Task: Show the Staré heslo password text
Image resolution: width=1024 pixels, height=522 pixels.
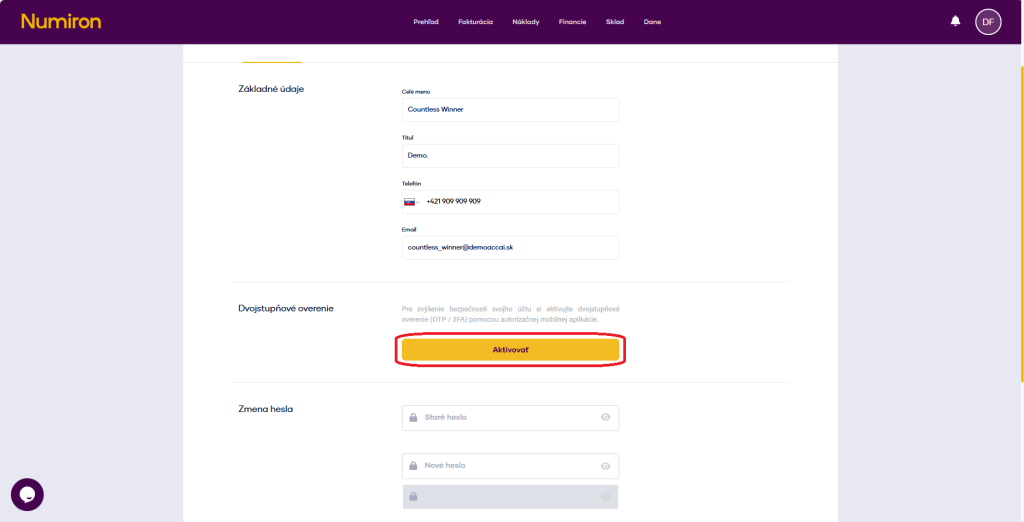Action: [605, 417]
